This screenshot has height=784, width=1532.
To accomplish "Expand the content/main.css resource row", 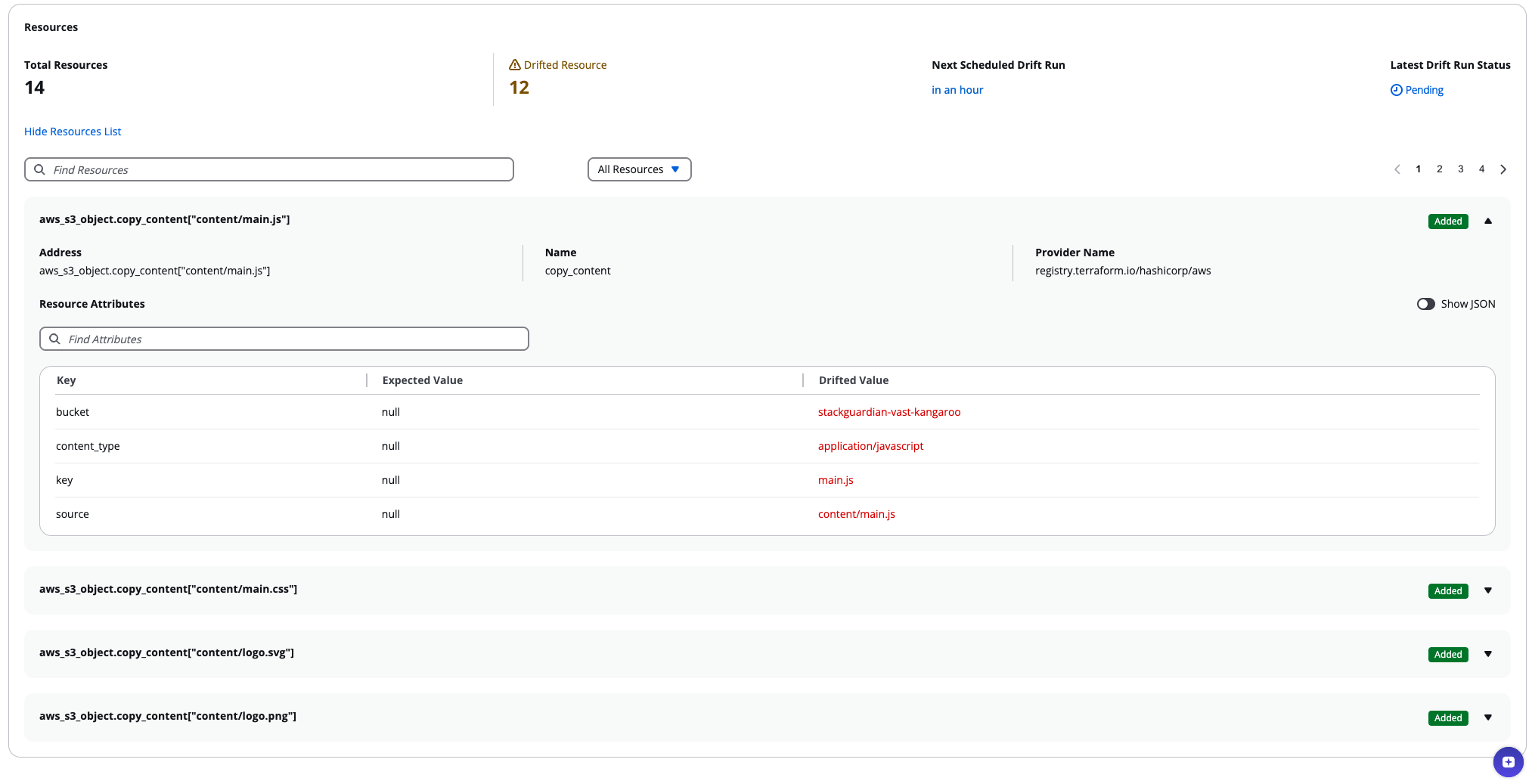I will 1487,590.
